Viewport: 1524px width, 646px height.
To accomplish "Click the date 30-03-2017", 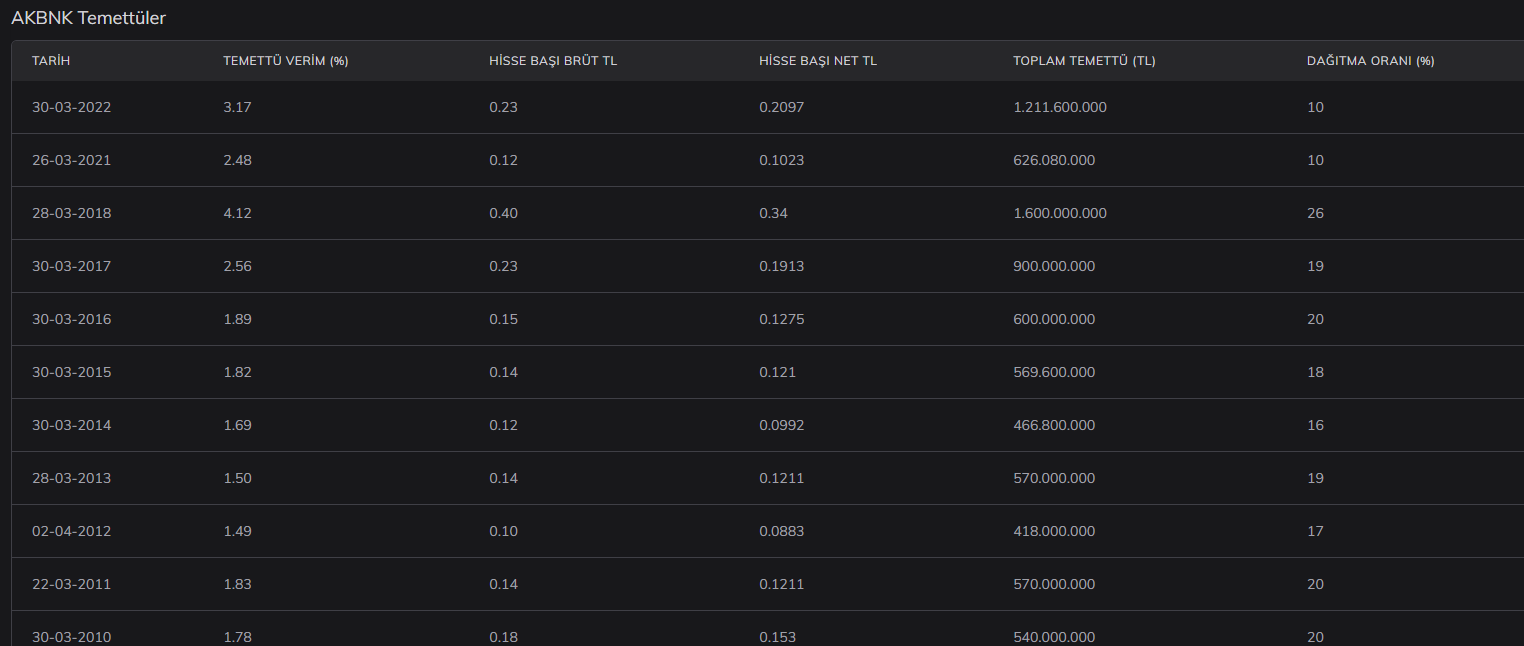I will (71, 266).
